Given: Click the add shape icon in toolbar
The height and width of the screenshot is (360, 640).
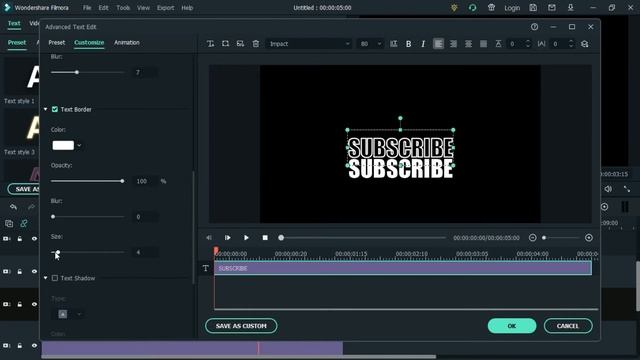Looking at the screenshot, I should pyautogui.click(x=225, y=44).
